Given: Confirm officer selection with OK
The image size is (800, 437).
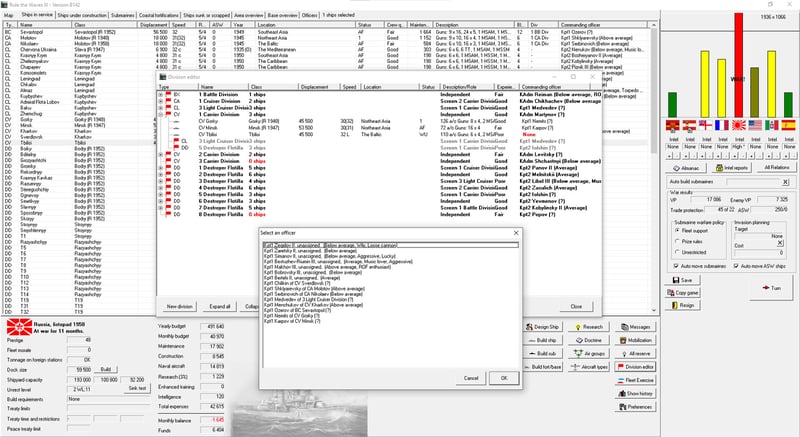Looking at the screenshot, I should 504,378.
